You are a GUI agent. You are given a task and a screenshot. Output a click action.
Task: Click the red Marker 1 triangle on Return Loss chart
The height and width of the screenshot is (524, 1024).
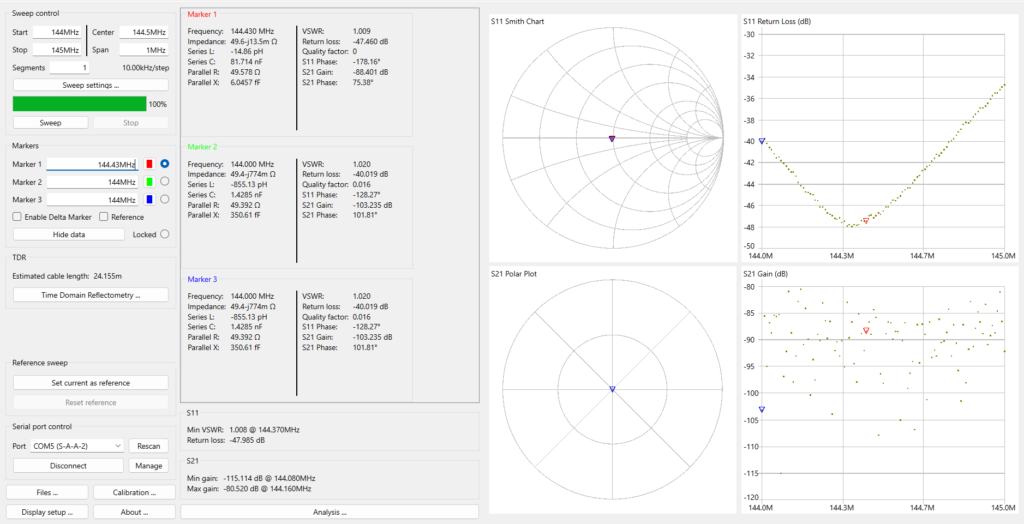866,220
